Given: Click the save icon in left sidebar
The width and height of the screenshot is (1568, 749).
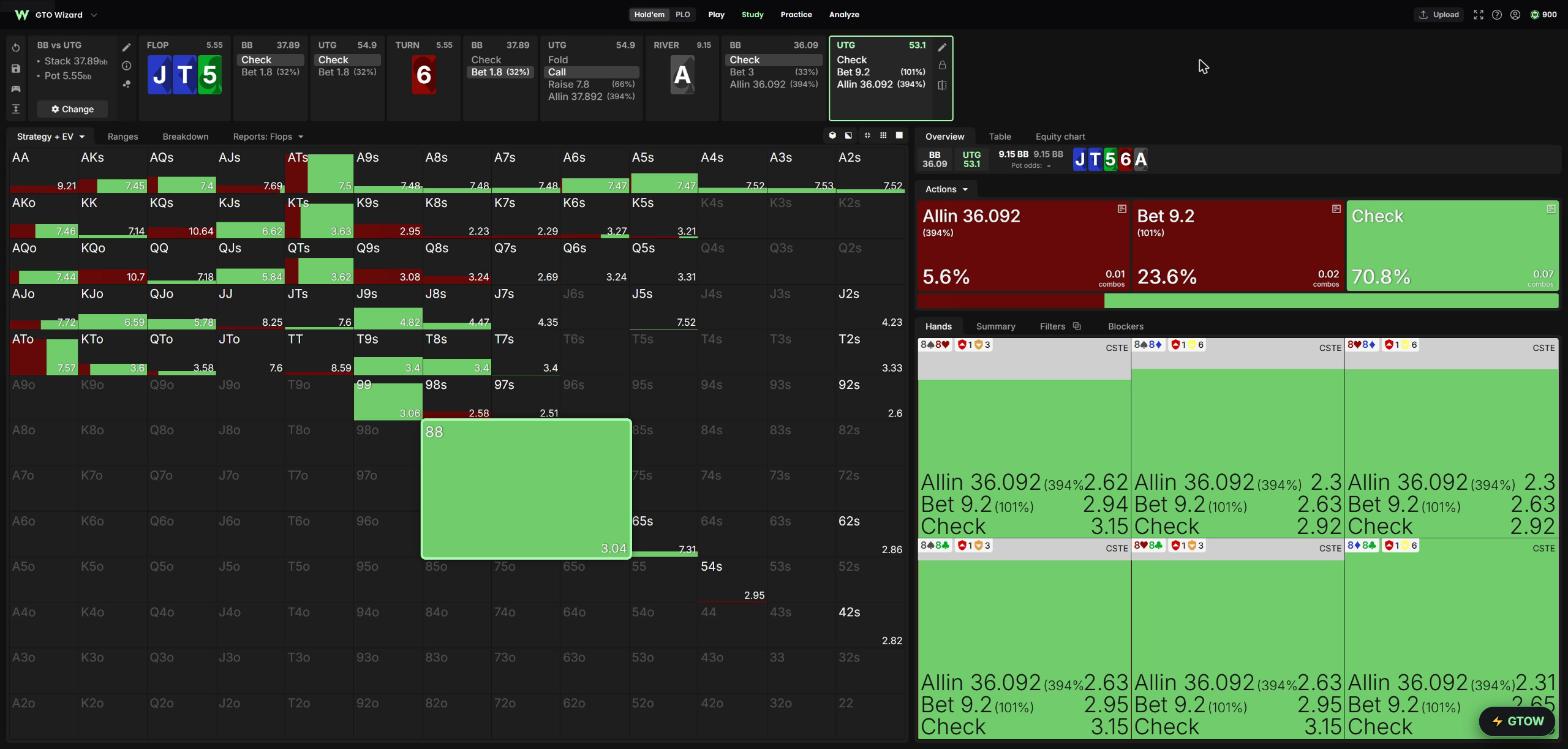Looking at the screenshot, I should point(16,68).
